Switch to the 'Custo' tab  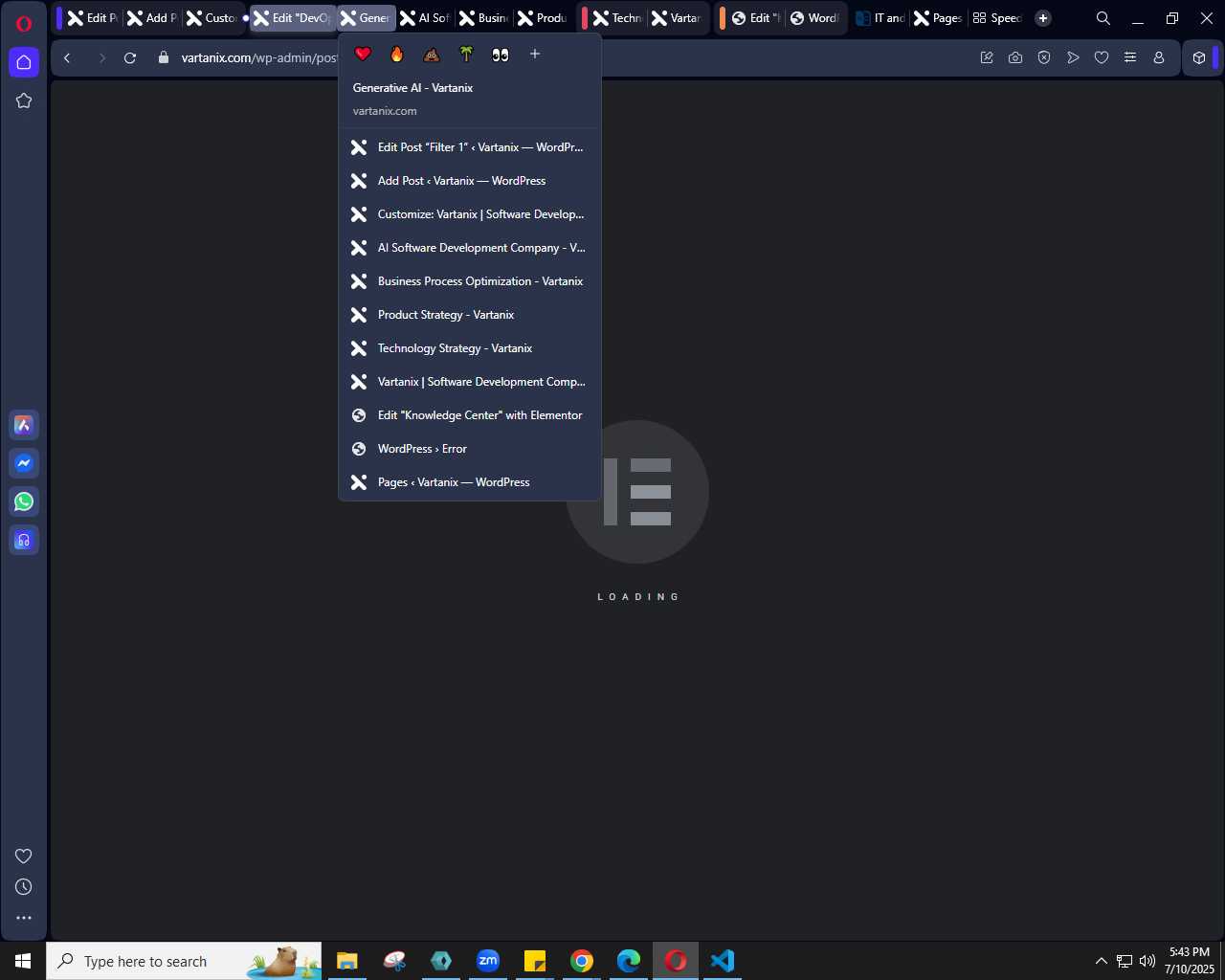(212, 18)
